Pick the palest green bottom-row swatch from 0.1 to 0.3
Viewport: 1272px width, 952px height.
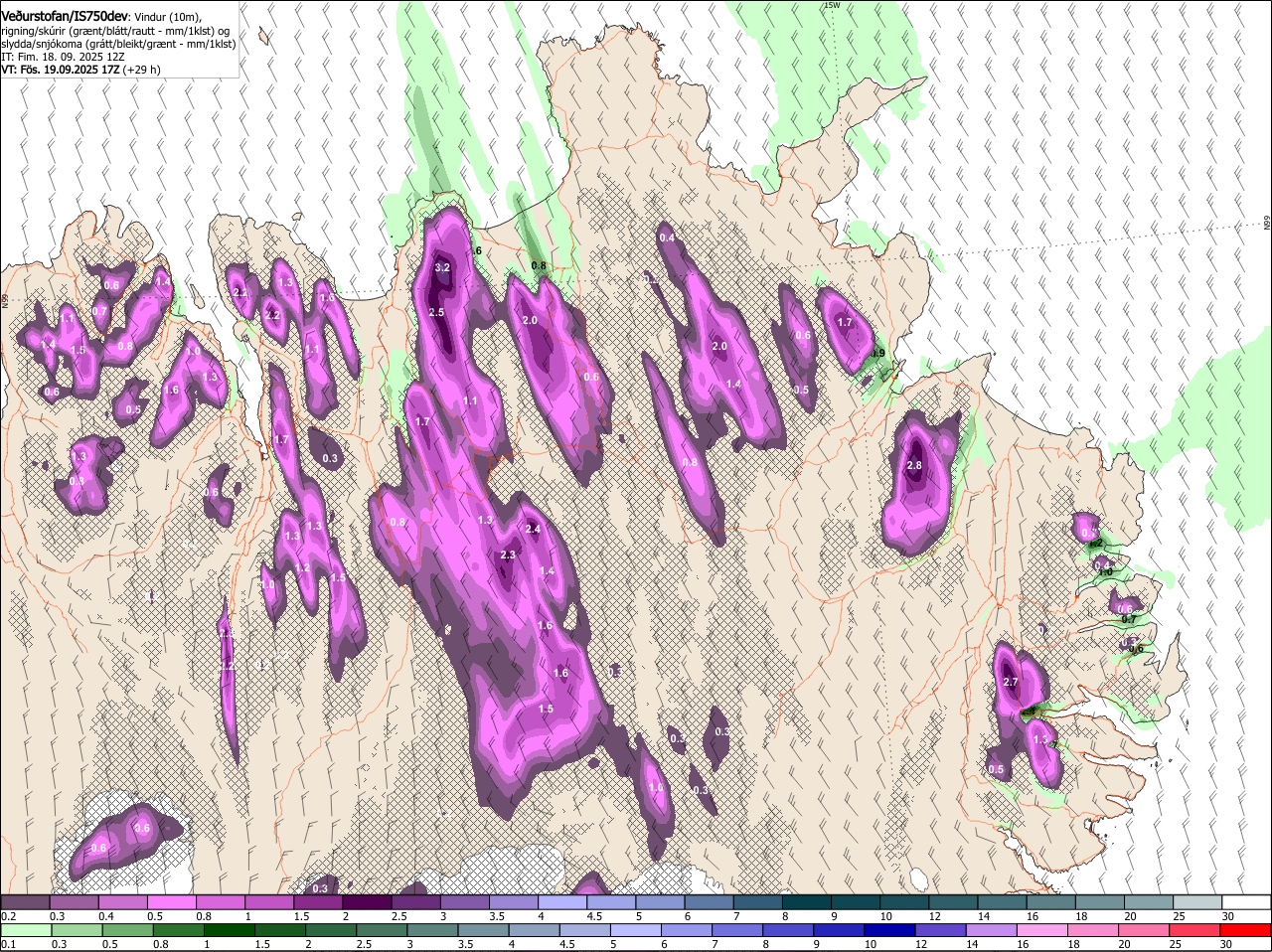[x=26, y=930]
